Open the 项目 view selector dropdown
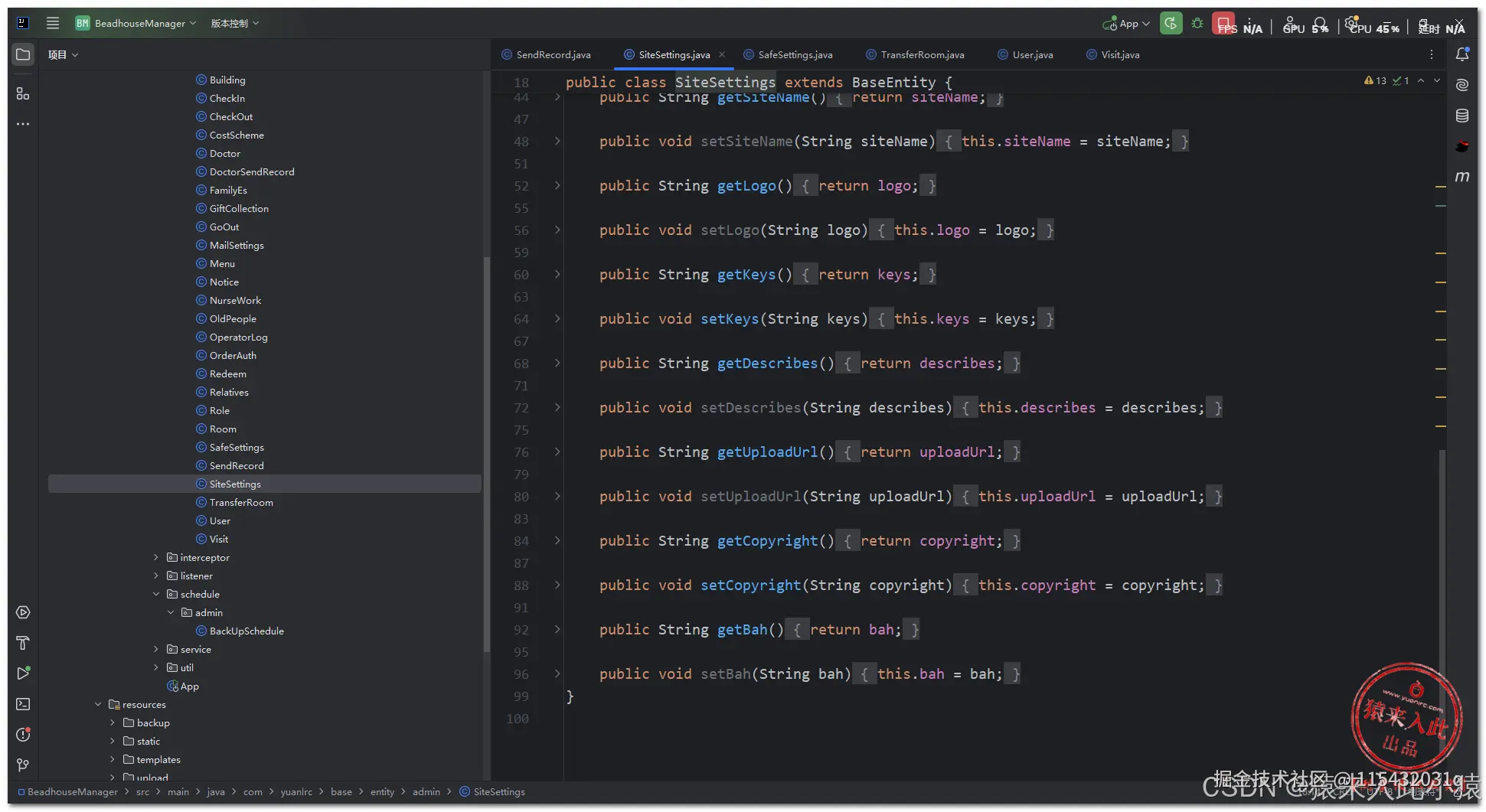 coord(63,55)
